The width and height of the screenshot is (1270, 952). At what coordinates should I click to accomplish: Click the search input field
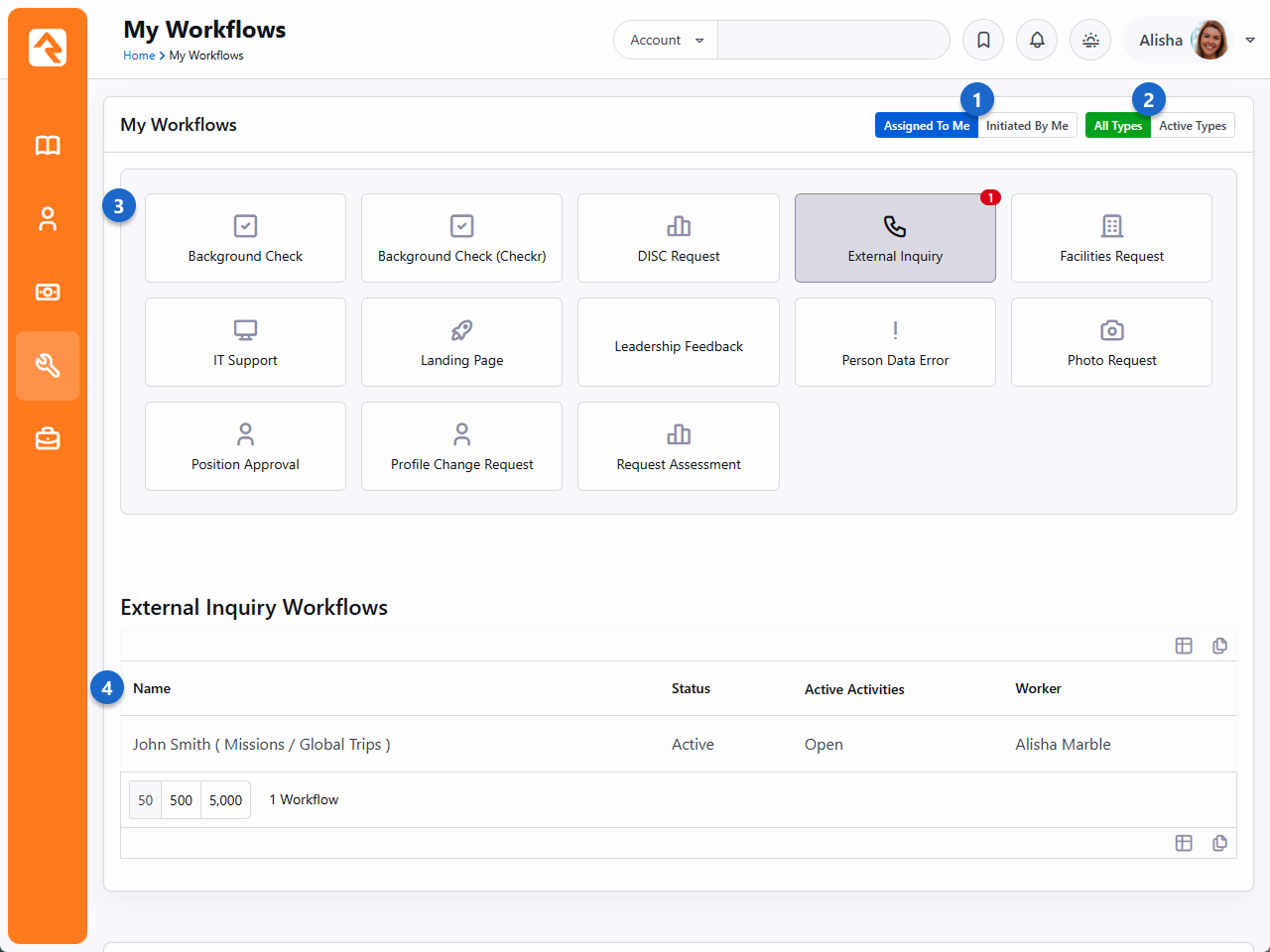(x=832, y=41)
